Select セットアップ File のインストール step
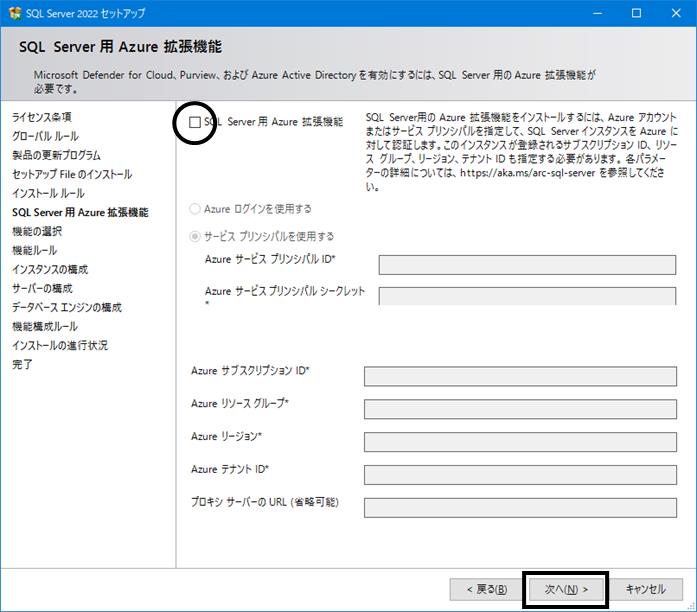This screenshot has height=612, width=697. coord(72,174)
